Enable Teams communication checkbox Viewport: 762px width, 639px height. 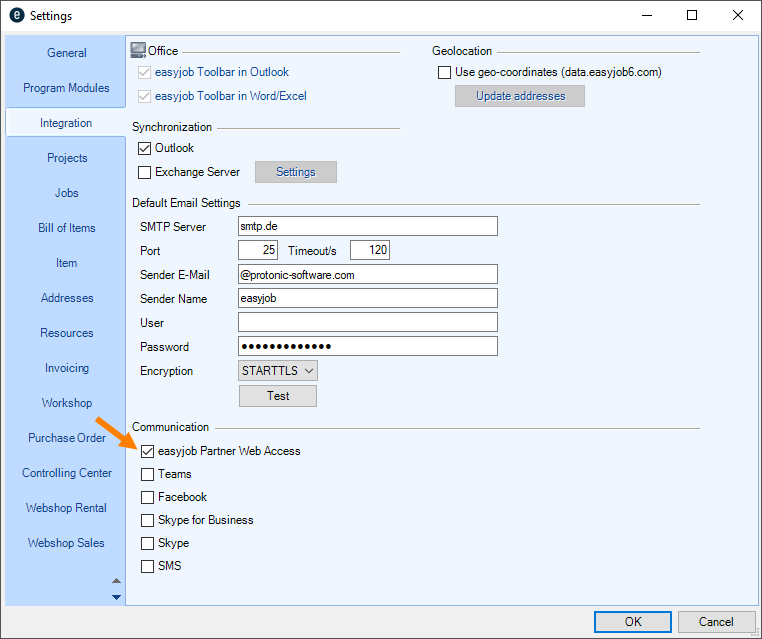click(x=148, y=474)
